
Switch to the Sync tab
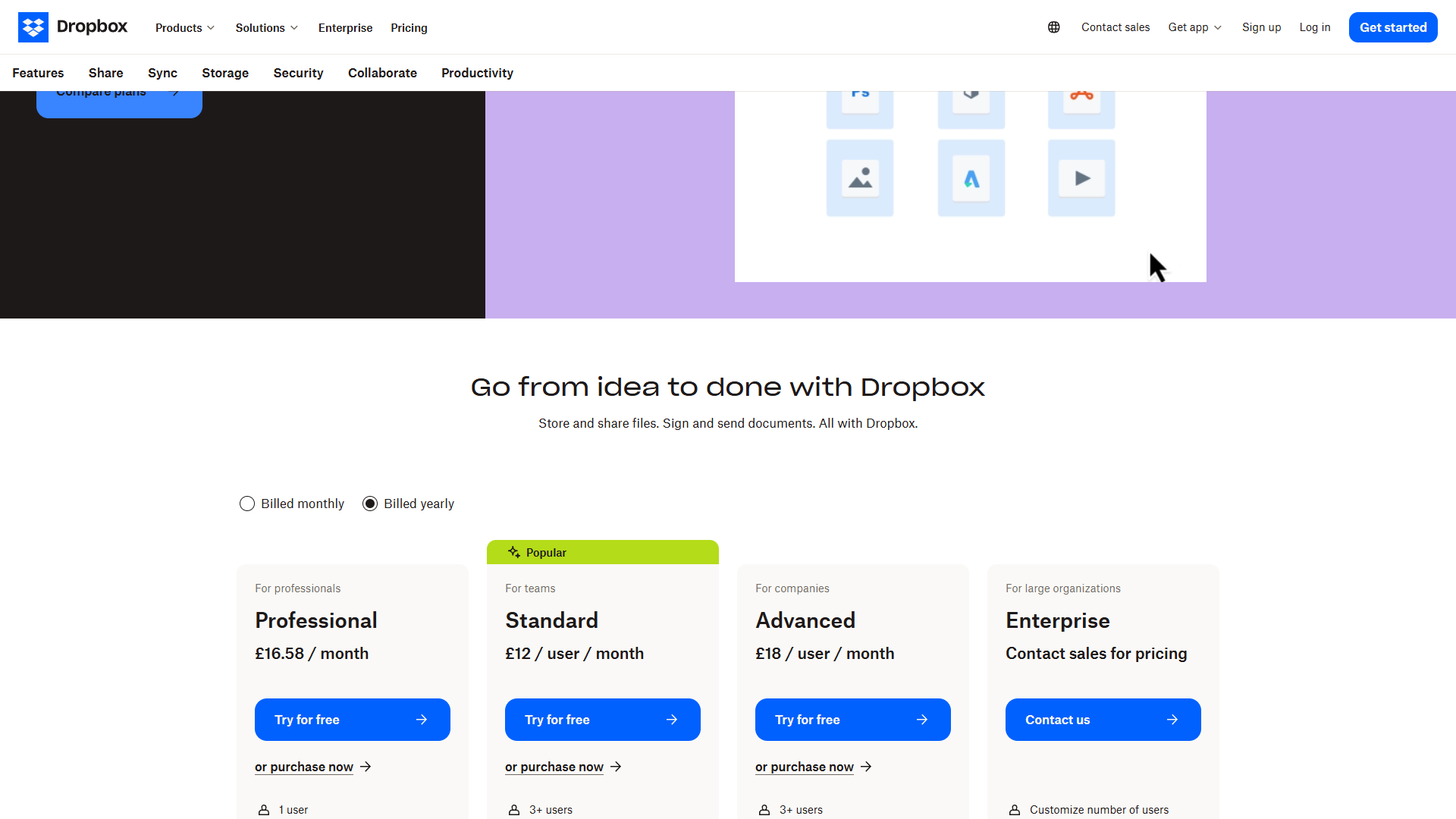(x=162, y=73)
